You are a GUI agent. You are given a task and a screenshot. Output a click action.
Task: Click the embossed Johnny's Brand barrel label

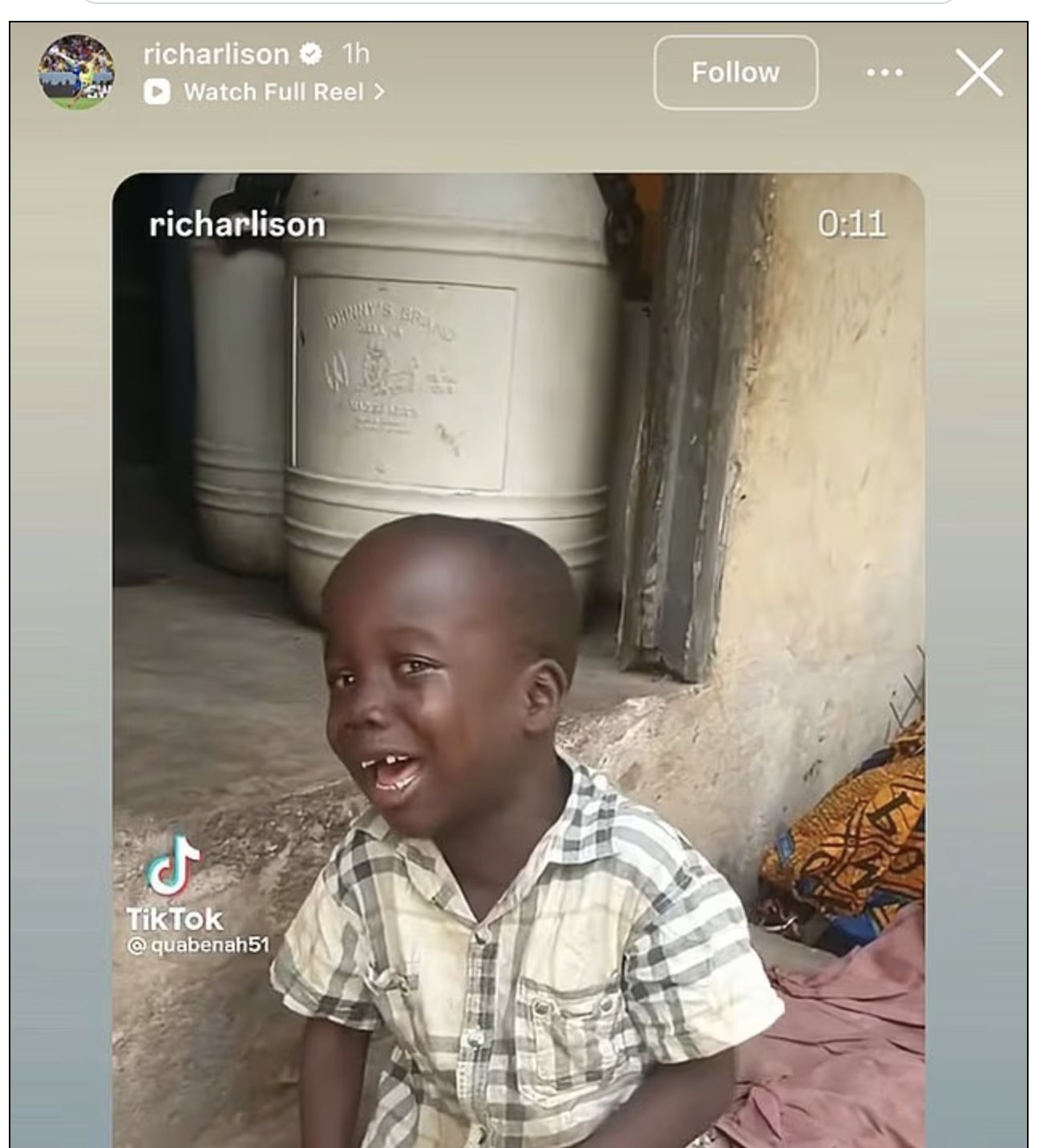(x=405, y=381)
